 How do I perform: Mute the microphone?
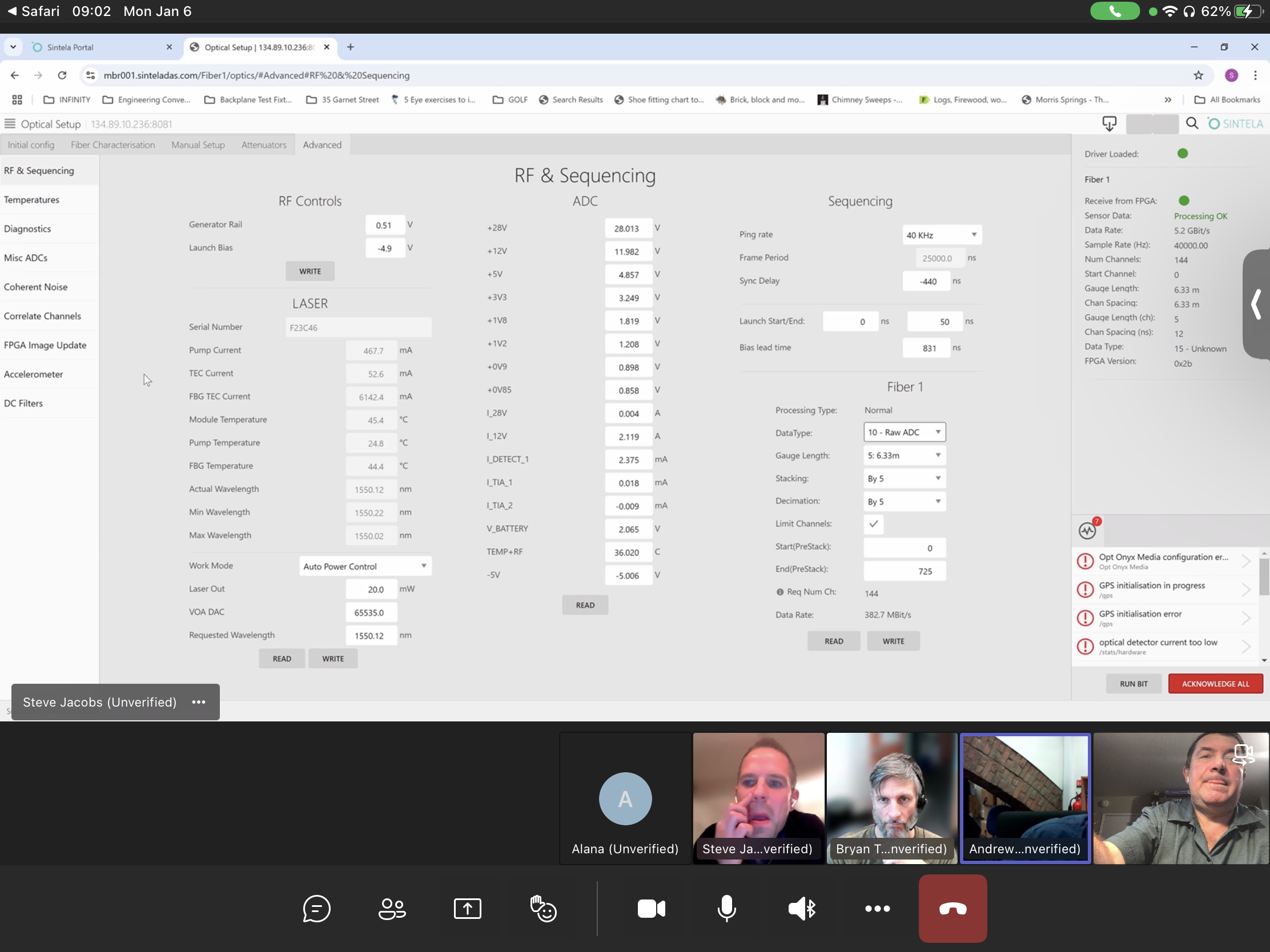click(x=726, y=909)
